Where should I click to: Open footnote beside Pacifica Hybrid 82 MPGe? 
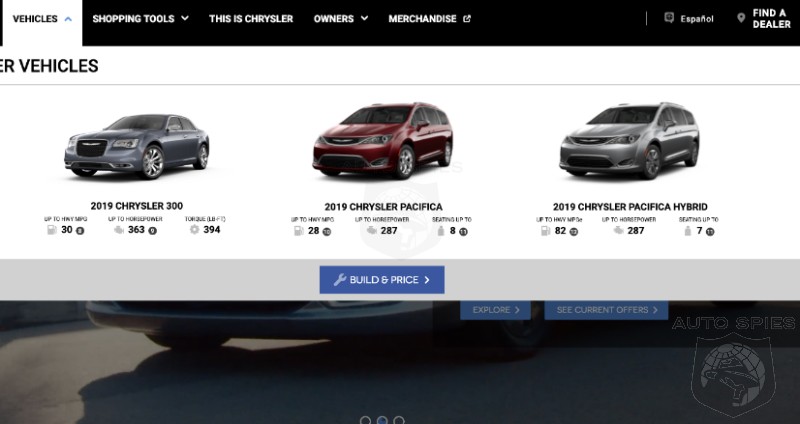(574, 232)
